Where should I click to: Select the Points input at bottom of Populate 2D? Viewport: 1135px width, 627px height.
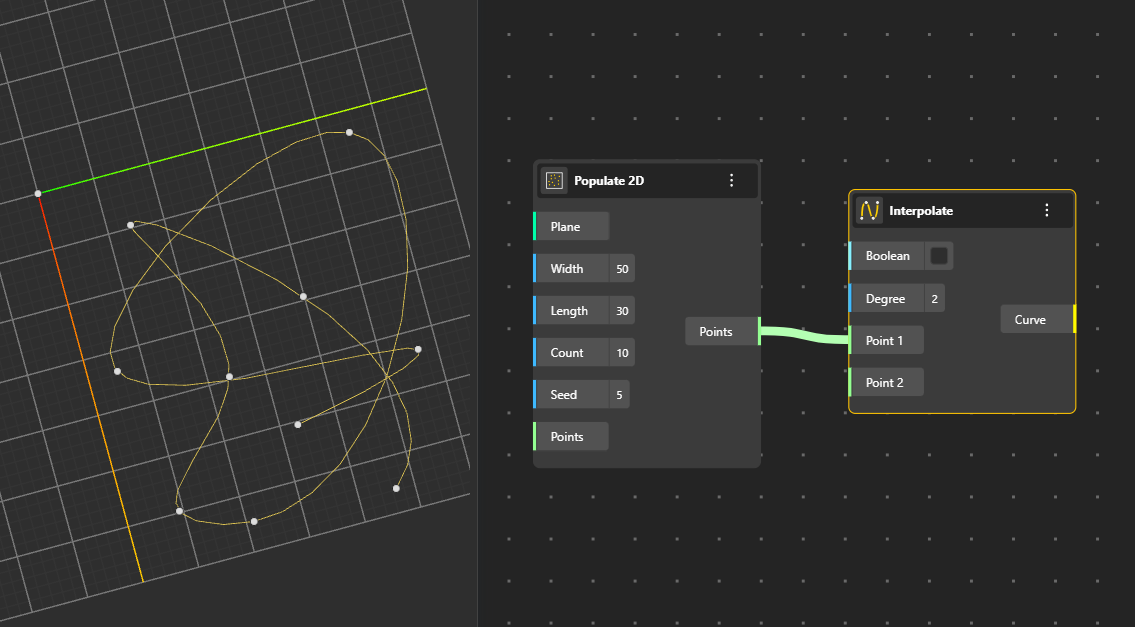click(570, 437)
